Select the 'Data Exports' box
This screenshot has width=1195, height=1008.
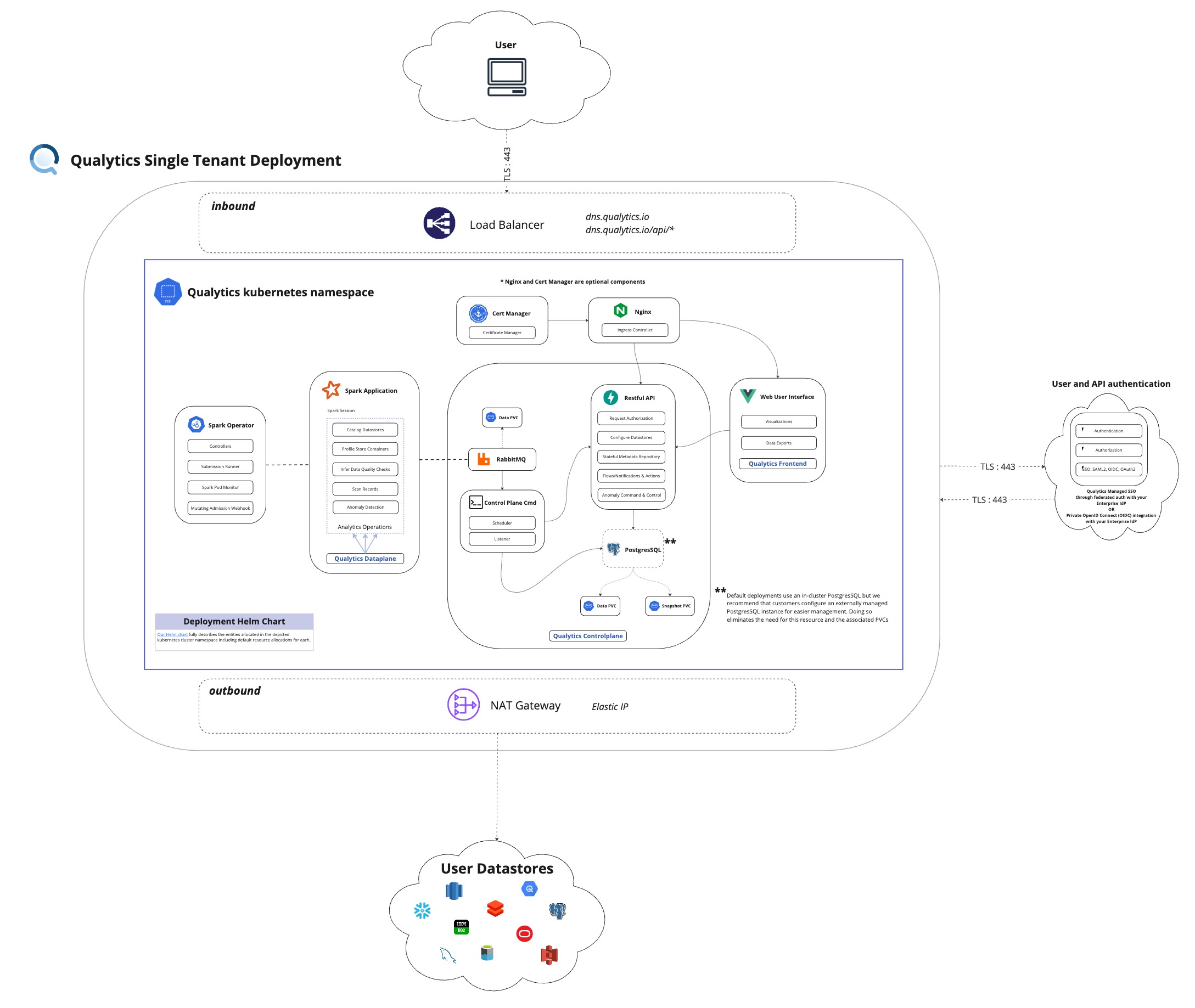point(778,443)
